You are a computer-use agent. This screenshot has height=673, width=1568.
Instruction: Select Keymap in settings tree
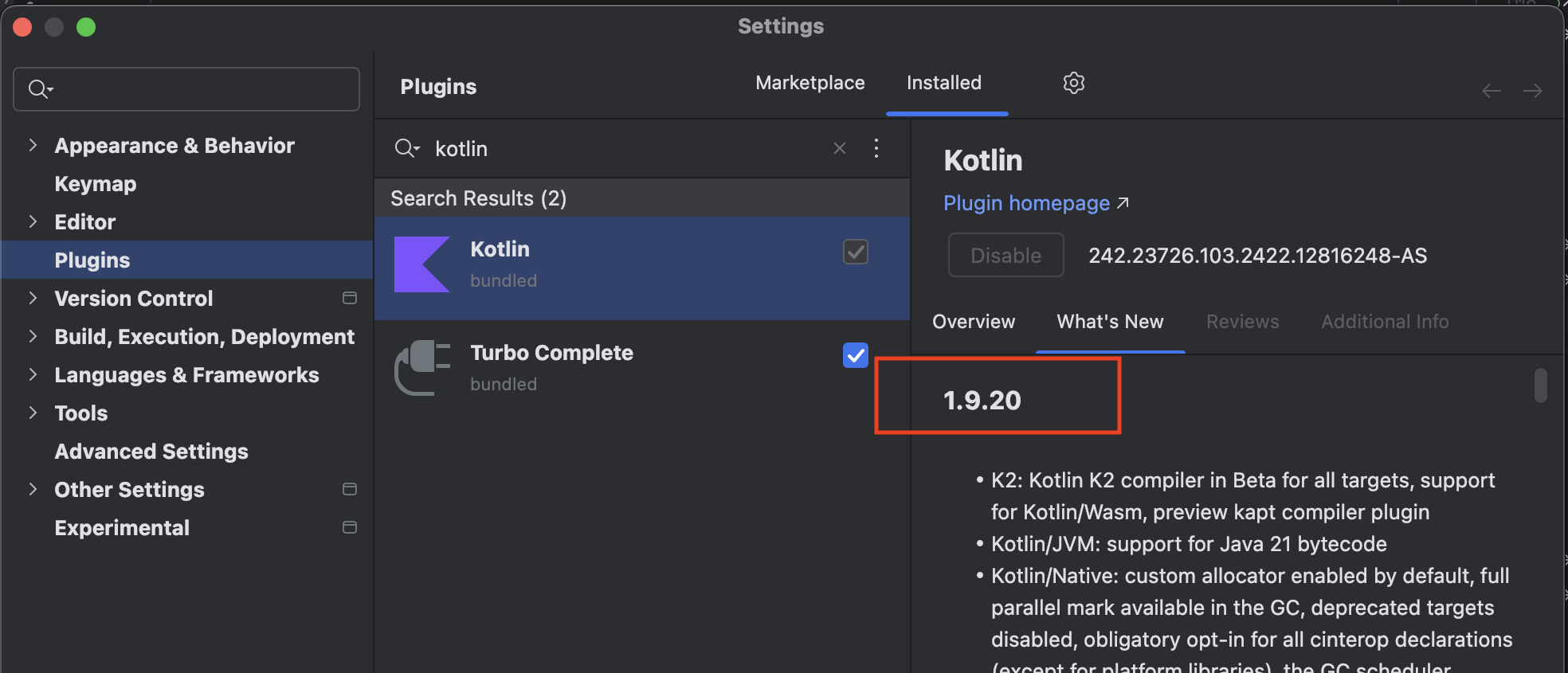(96, 183)
